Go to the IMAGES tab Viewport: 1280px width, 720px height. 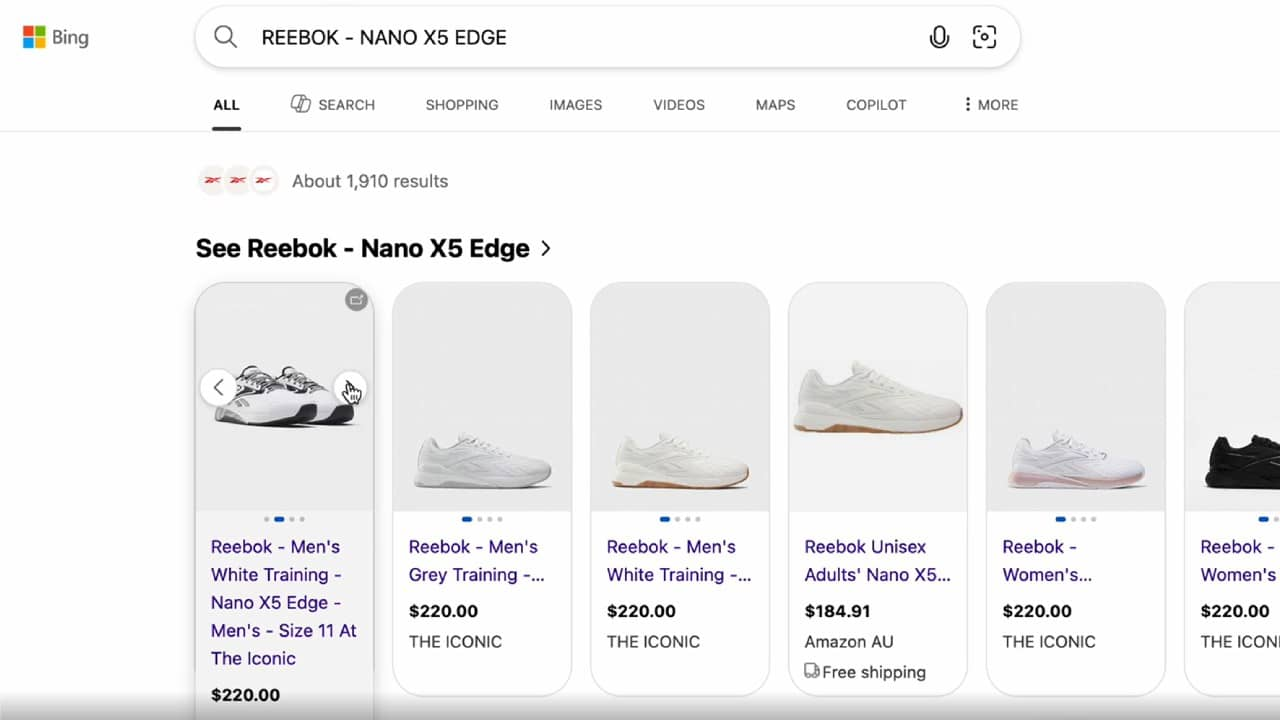click(576, 104)
